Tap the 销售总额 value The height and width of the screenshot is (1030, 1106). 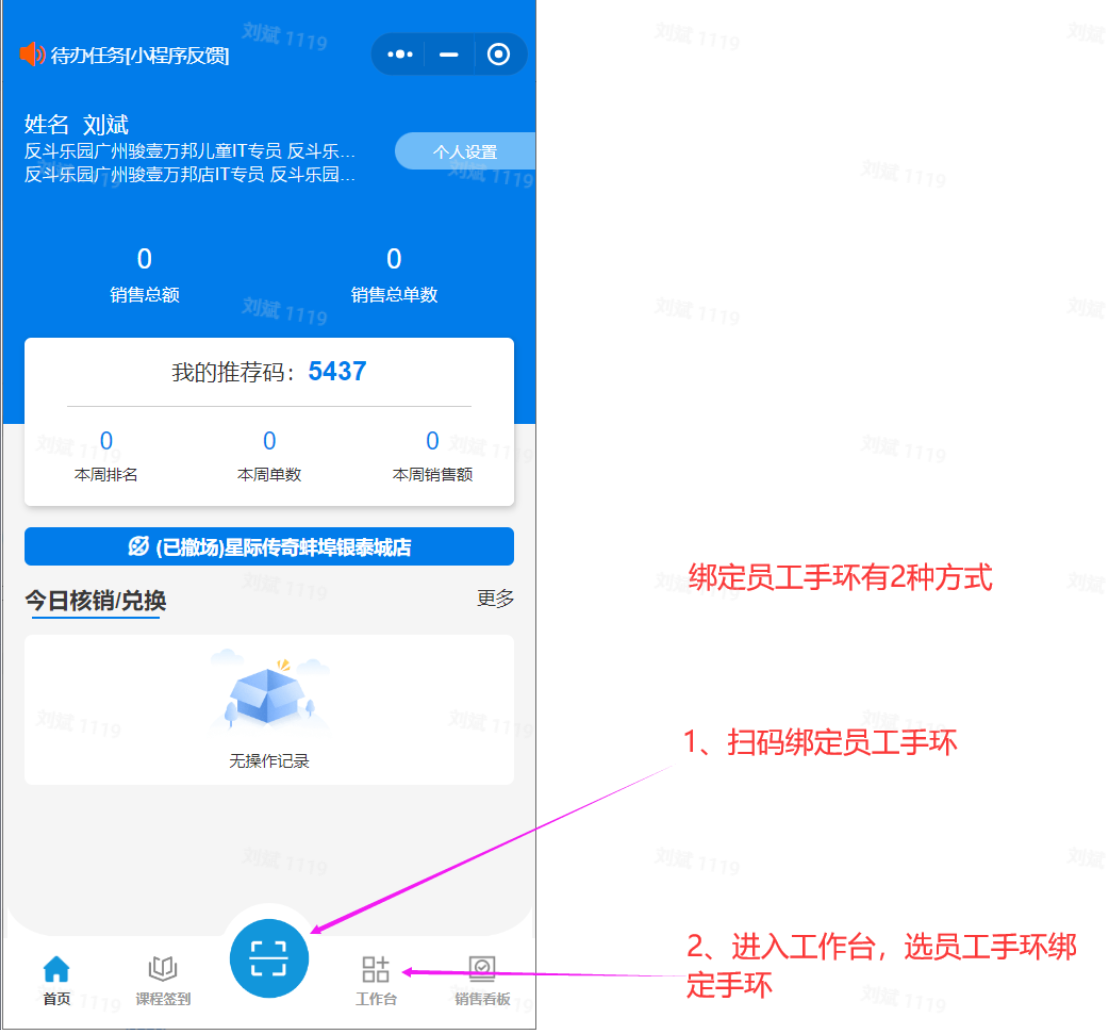click(x=144, y=260)
